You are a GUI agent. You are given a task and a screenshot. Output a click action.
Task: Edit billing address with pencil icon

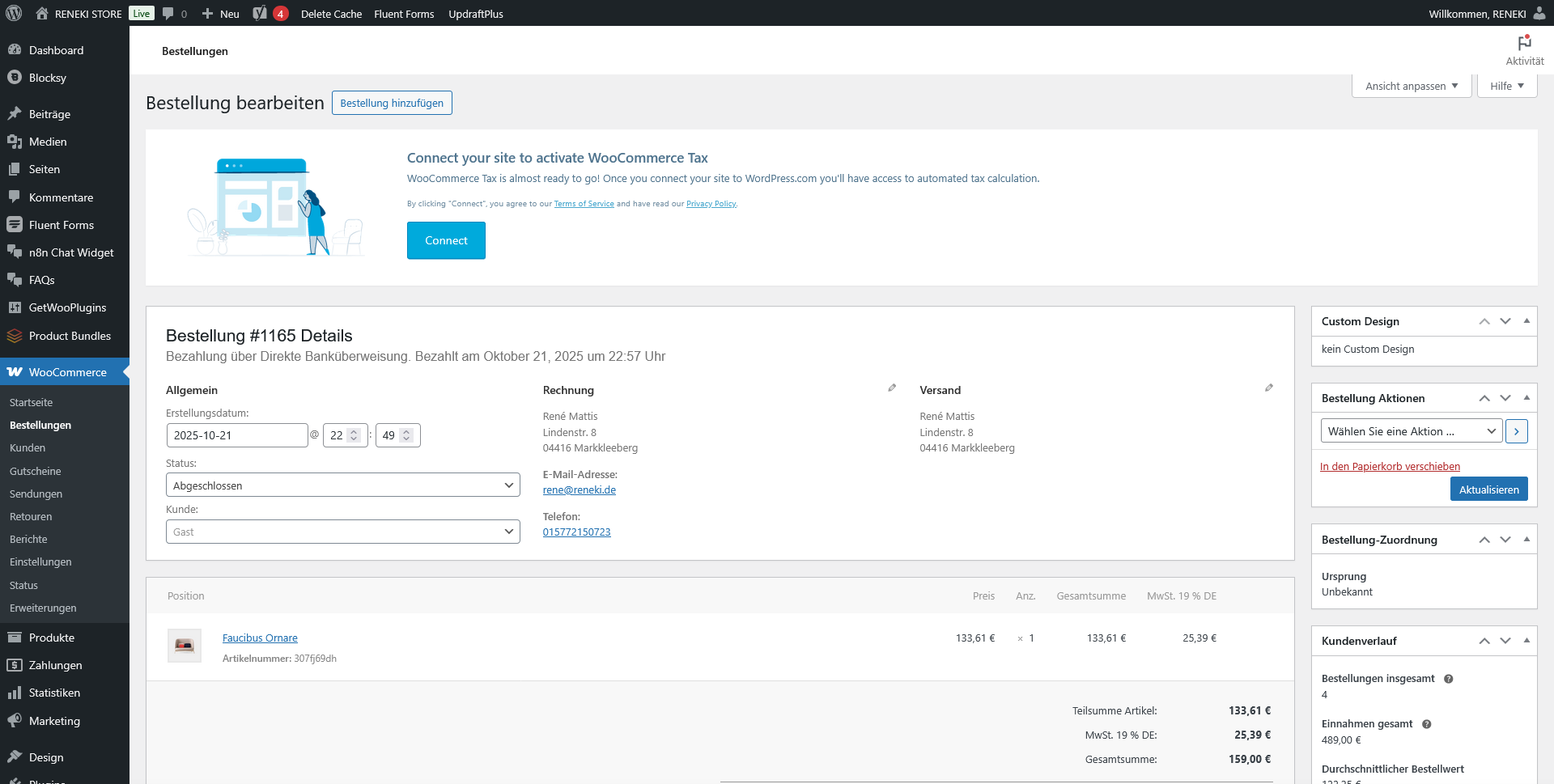(x=892, y=388)
